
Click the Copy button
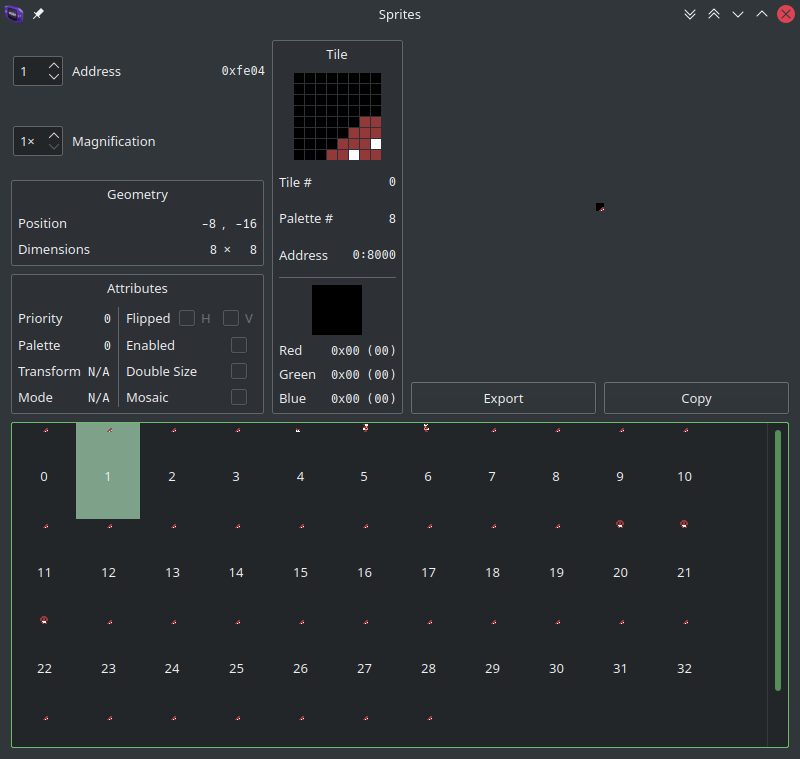point(696,397)
